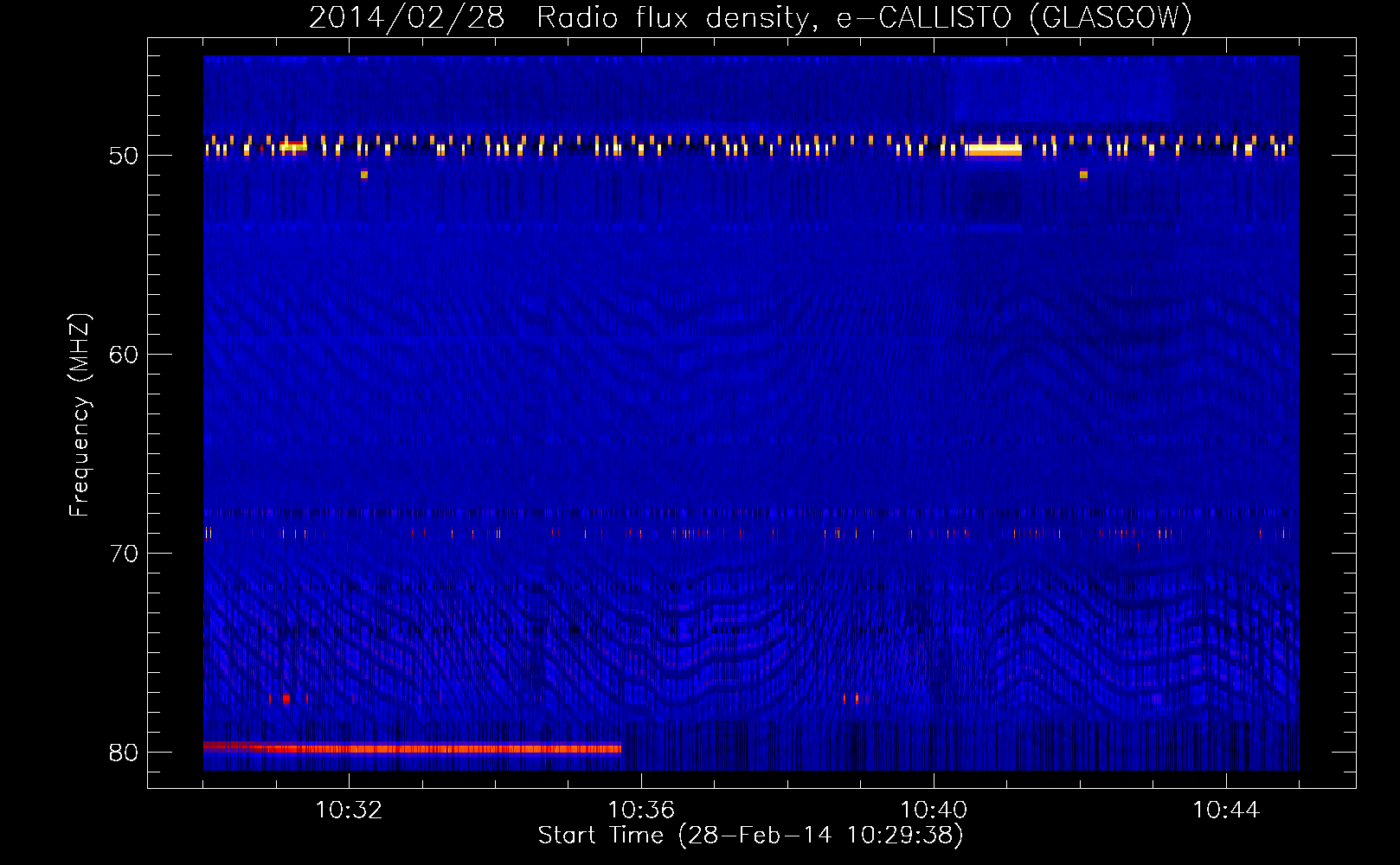The height and width of the screenshot is (865, 1400).
Task: Click the 80 frequency tick label
Action: (125, 753)
